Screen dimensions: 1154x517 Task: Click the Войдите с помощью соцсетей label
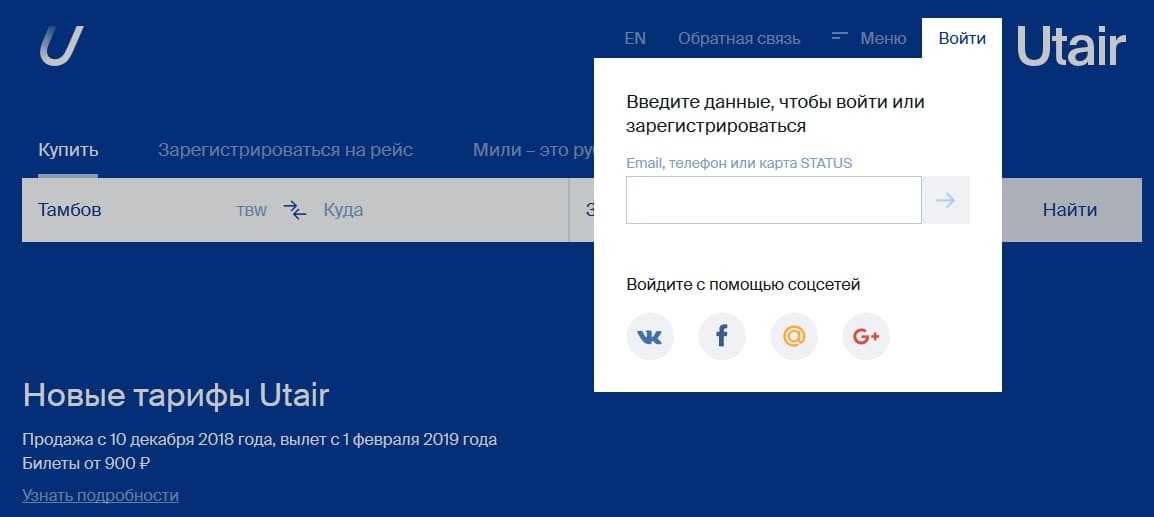(743, 284)
